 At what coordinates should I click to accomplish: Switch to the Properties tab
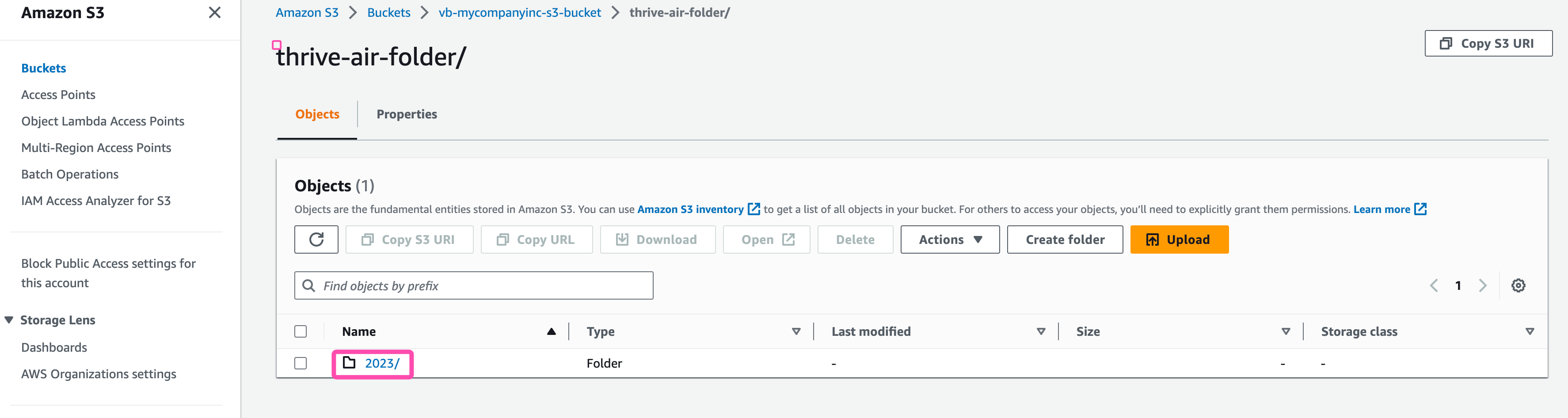(x=407, y=114)
